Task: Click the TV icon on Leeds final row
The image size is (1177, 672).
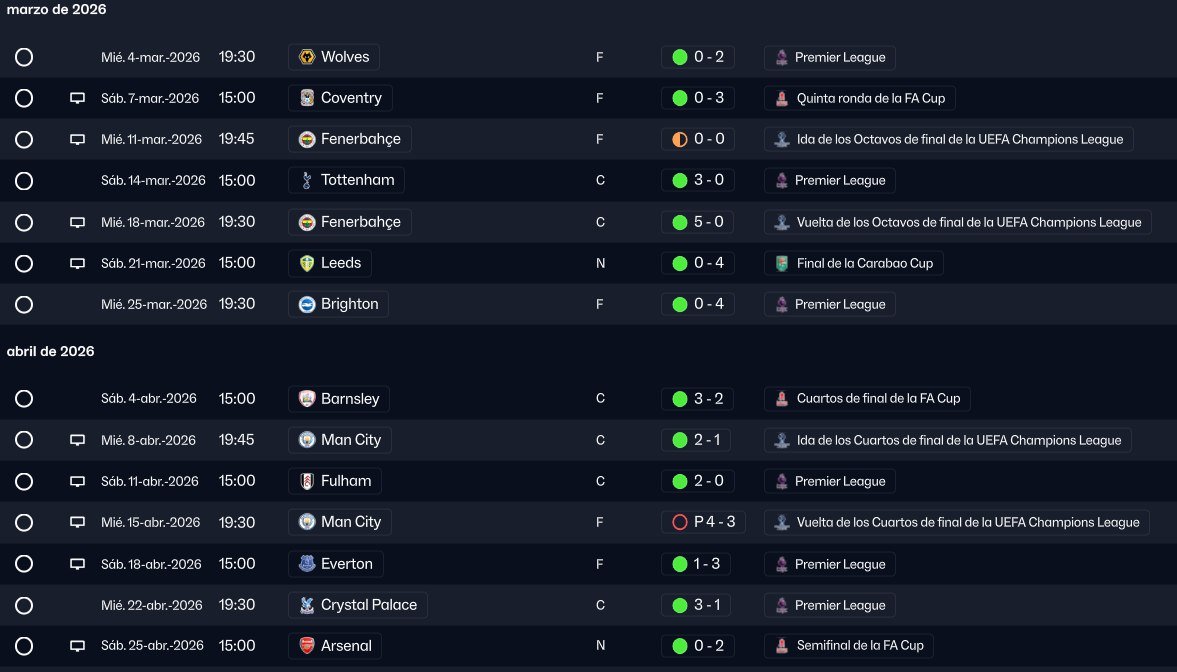Action: pos(77,264)
